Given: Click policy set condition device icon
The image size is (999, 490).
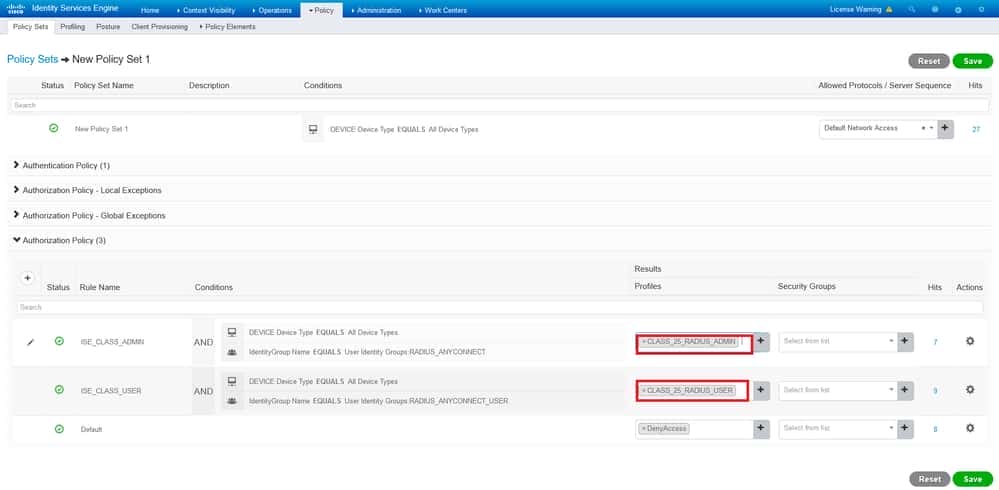Looking at the screenshot, I should pyautogui.click(x=313, y=129).
